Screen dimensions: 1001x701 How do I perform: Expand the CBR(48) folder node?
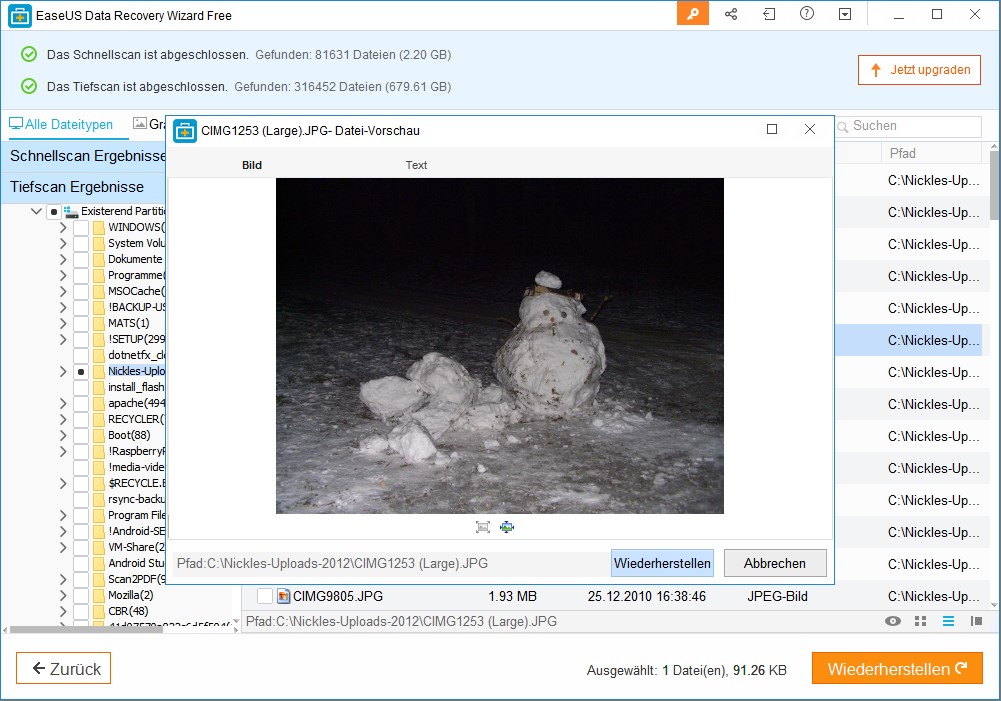pyautogui.click(x=63, y=611)
